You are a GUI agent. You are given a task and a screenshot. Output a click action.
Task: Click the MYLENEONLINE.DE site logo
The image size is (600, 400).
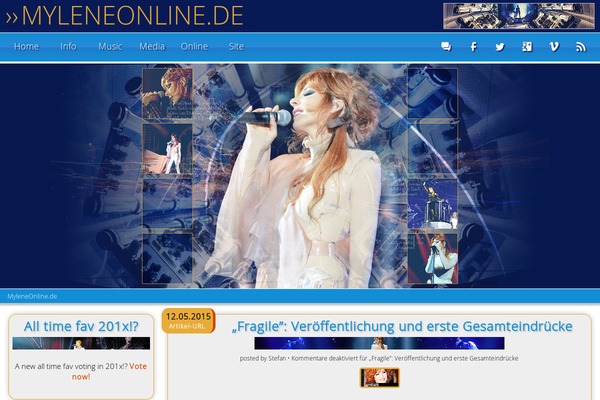click(124, 16)
